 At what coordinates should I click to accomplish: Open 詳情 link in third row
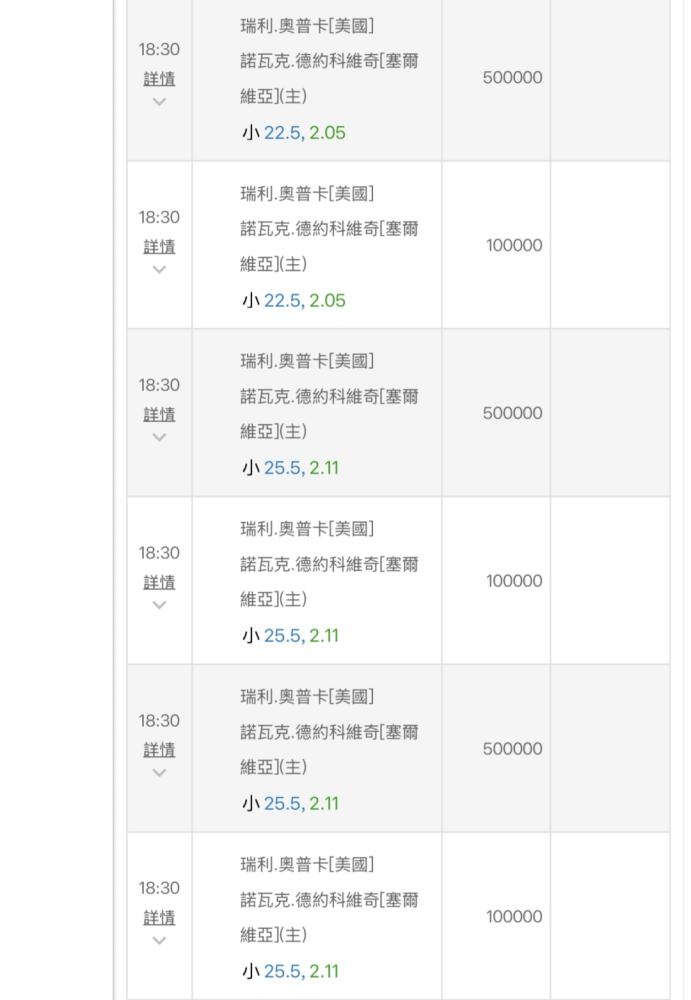coord(159,415)
